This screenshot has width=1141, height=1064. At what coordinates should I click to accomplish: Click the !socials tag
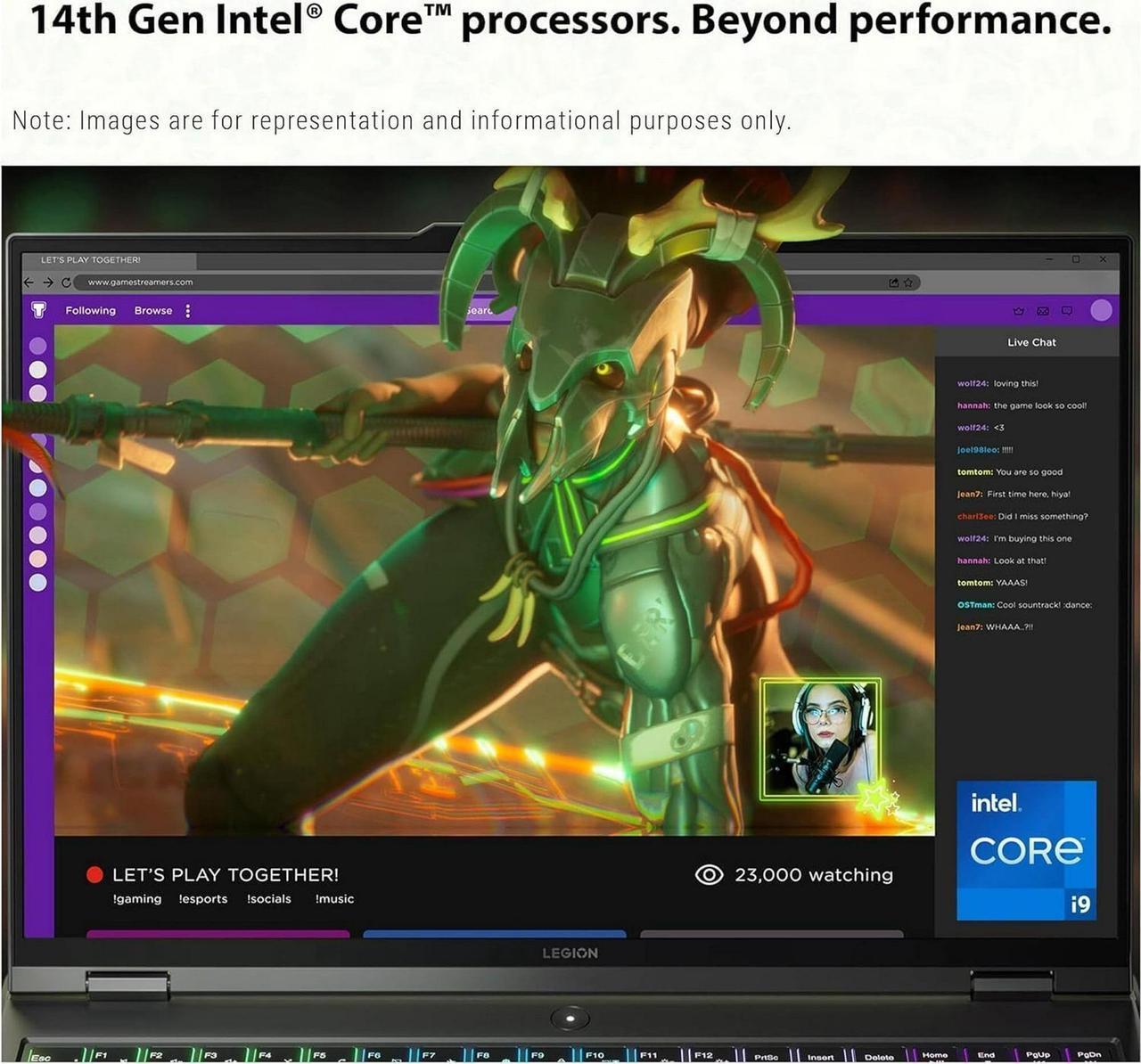pyautogui.click(x=269, y=899)
